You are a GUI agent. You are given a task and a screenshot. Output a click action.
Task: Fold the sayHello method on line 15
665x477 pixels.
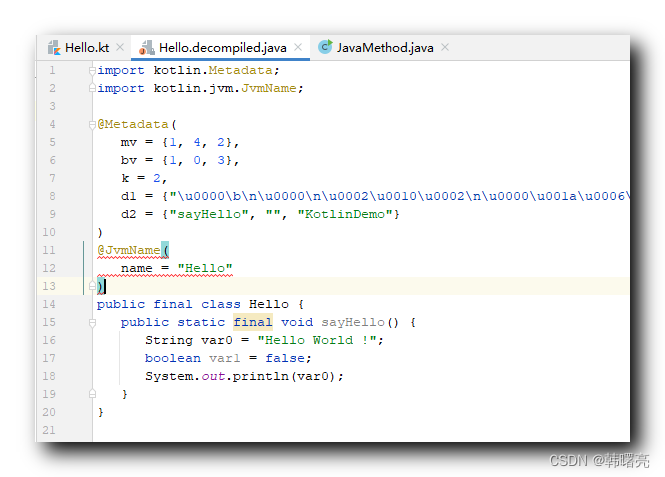point(92,323)
